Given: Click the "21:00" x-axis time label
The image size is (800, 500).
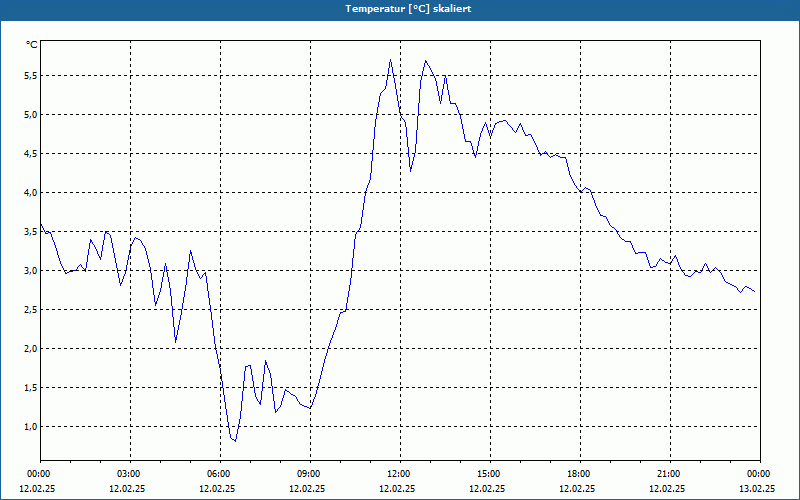Looking at the screenshot, I should pos(667,474).
